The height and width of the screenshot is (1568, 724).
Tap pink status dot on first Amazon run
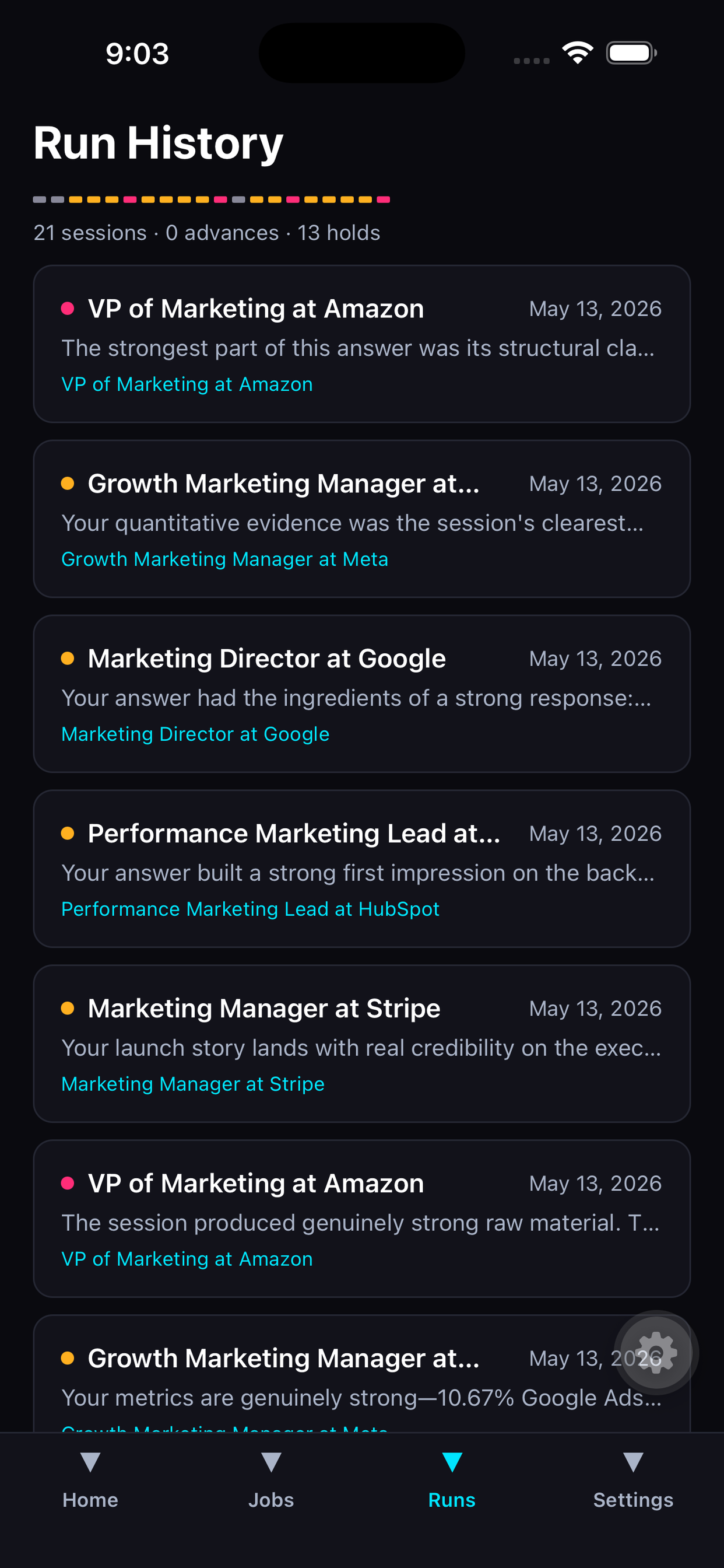point(68,309)
